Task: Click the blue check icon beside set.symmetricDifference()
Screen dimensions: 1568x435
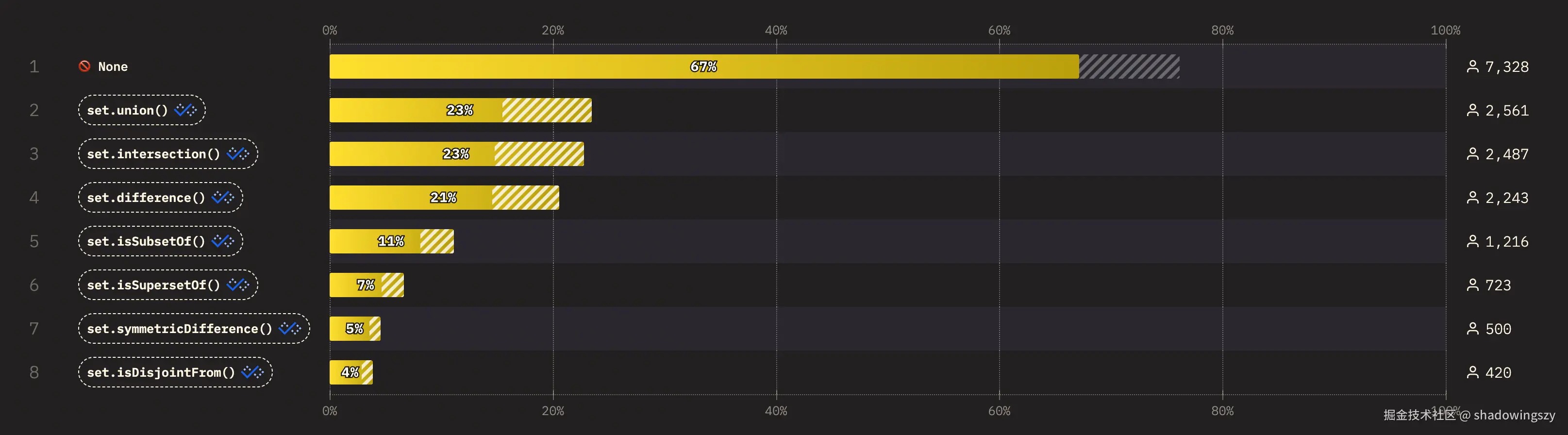Action: click(290, 329)
